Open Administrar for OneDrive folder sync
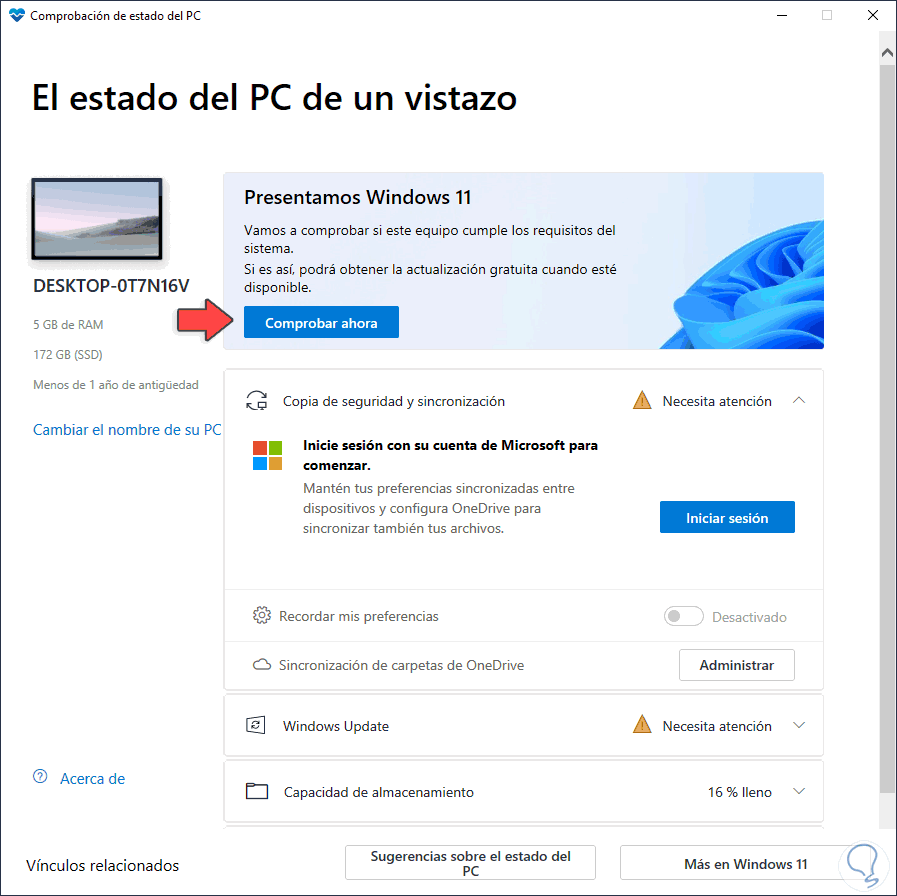Viewport: 897px width, 896px height. click(x=736, y=665)
